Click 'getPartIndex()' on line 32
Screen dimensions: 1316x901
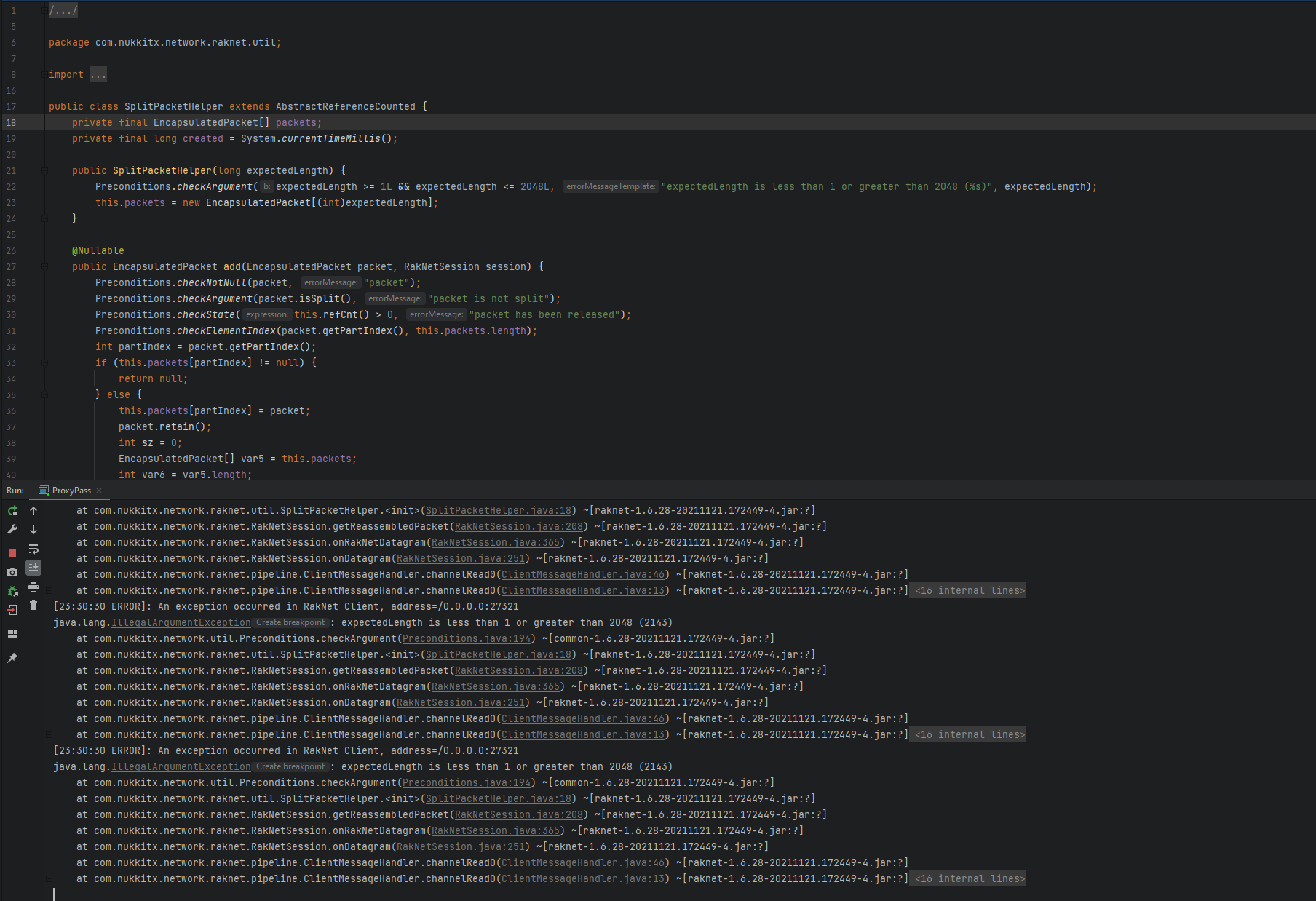[270, 346]
